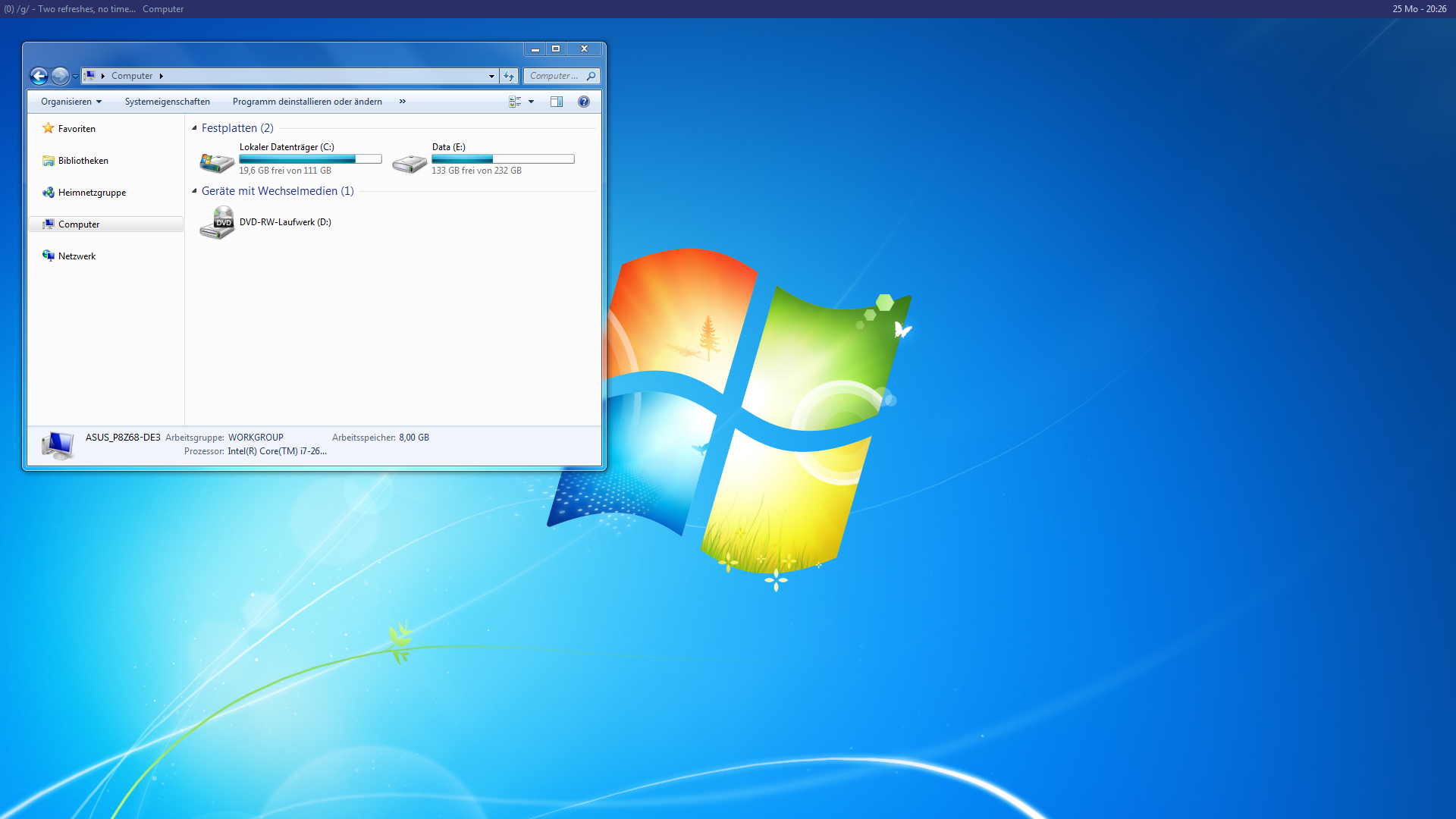Click the clock showing 25 Mo - 20:26
1456x819 pixels.
(x=1419, y=9)
